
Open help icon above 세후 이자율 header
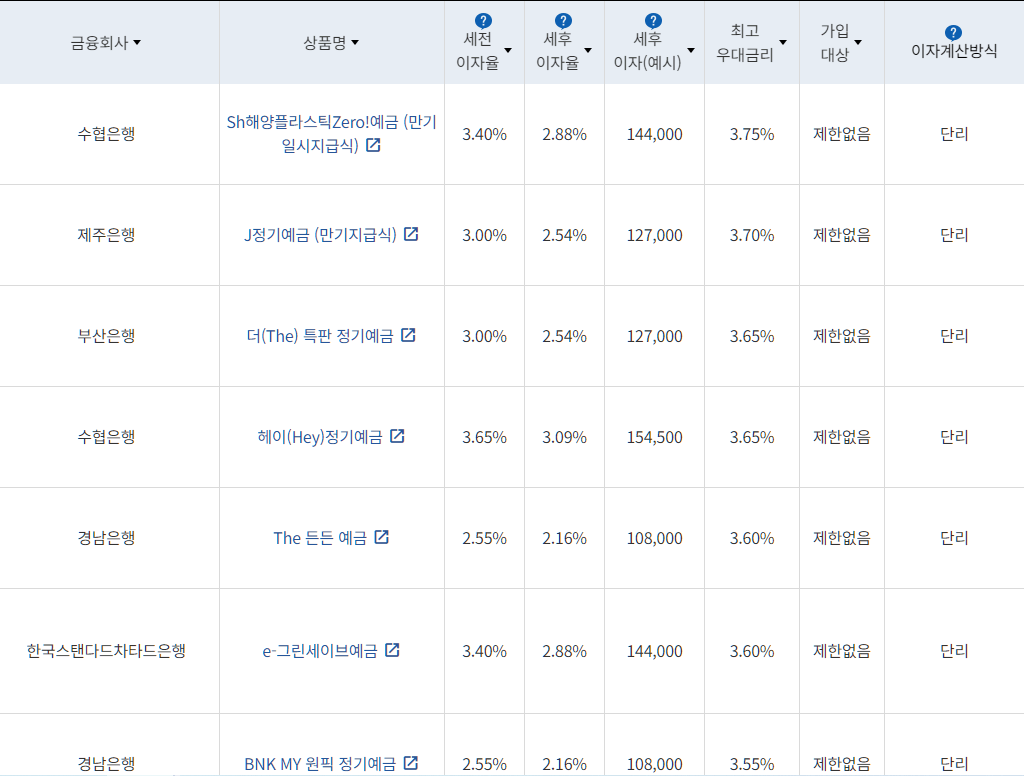click(x=563, y=21)
